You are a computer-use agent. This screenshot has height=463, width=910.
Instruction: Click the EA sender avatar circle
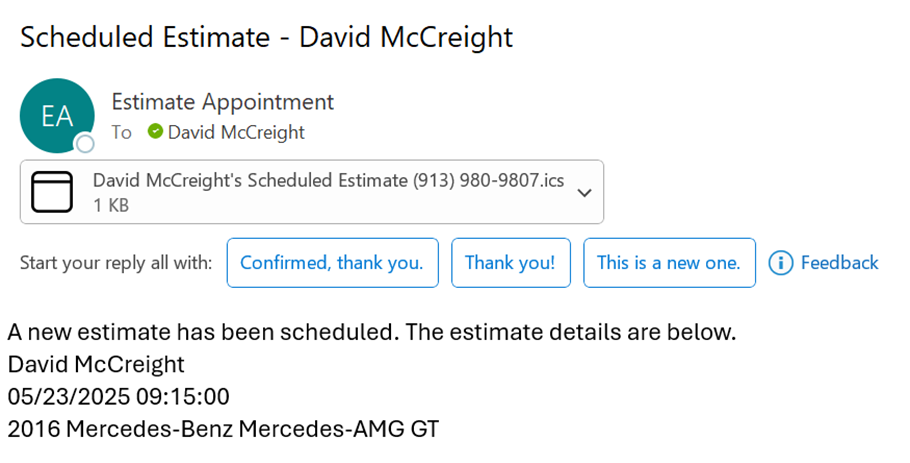coord(57,115)
